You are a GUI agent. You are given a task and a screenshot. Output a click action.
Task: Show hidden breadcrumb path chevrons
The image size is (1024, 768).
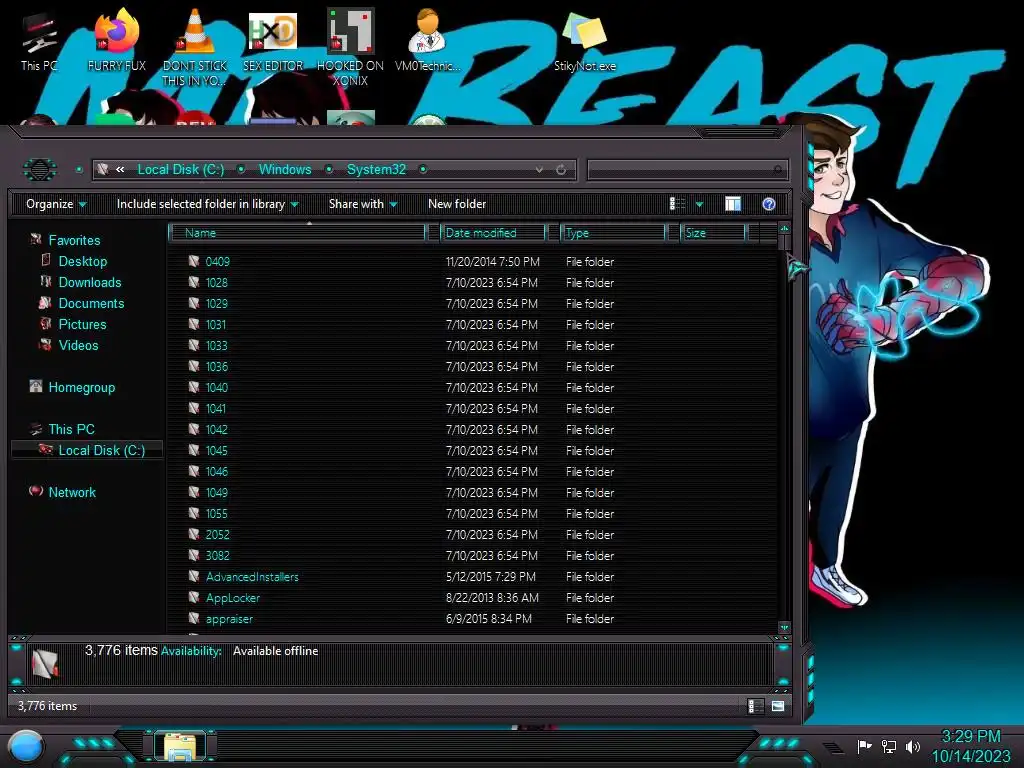(x=120, y=170)
